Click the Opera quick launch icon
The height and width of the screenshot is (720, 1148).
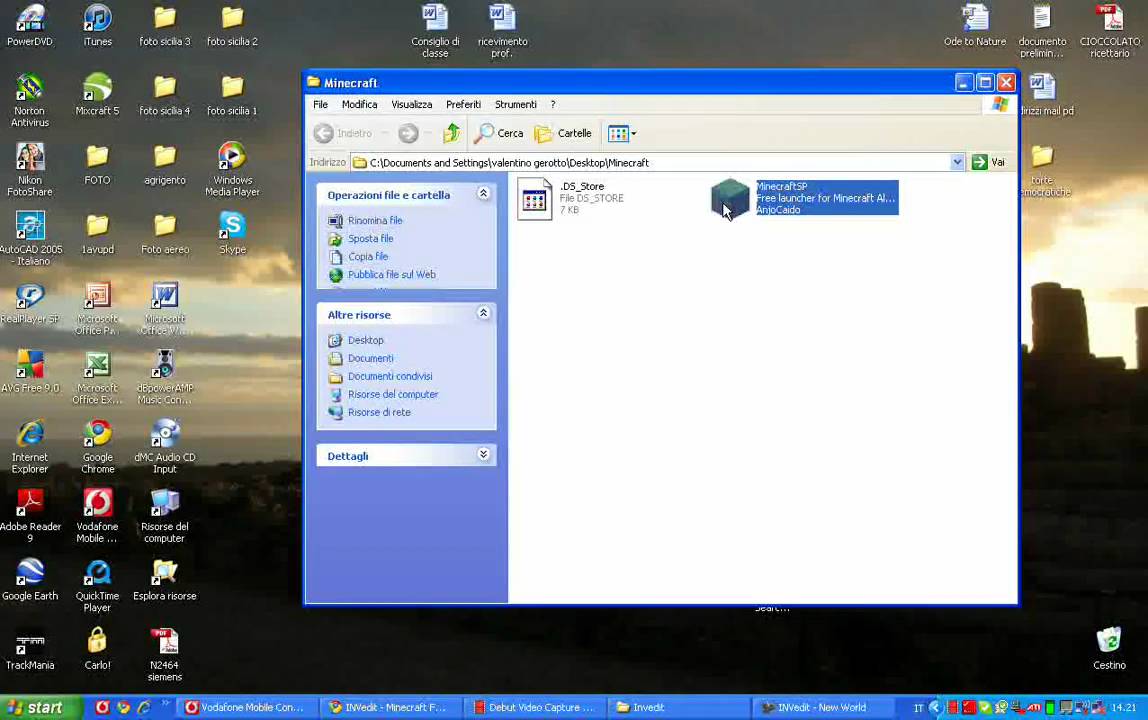point(102,708)
